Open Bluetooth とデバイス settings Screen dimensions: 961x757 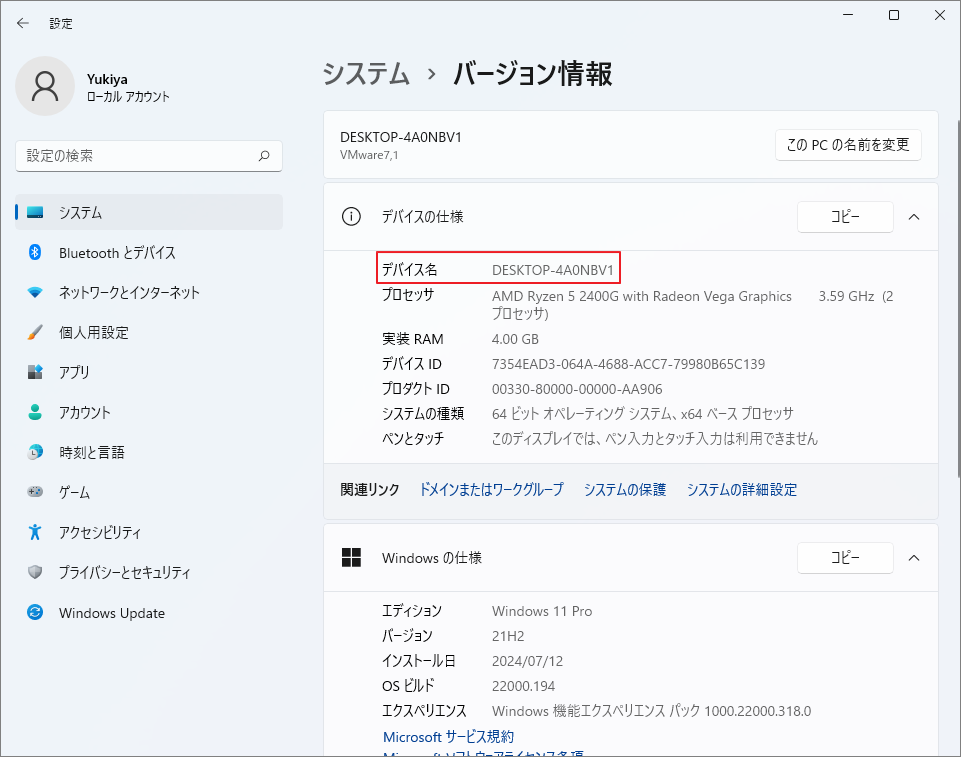[x=149, y=253]
